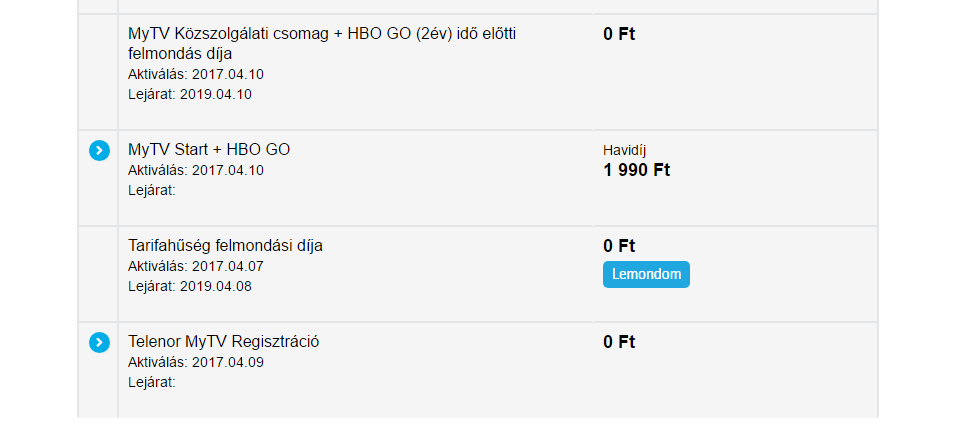
Task: Select the Tarifahűség felmondási díja title
Action: (226, 246)
